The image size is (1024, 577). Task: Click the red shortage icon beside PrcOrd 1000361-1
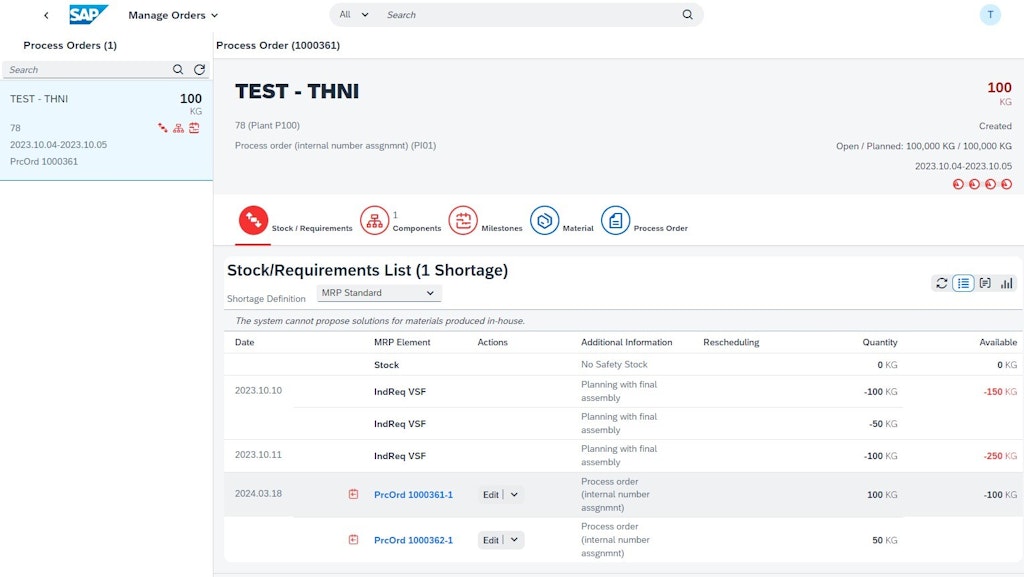click(354, 493)
